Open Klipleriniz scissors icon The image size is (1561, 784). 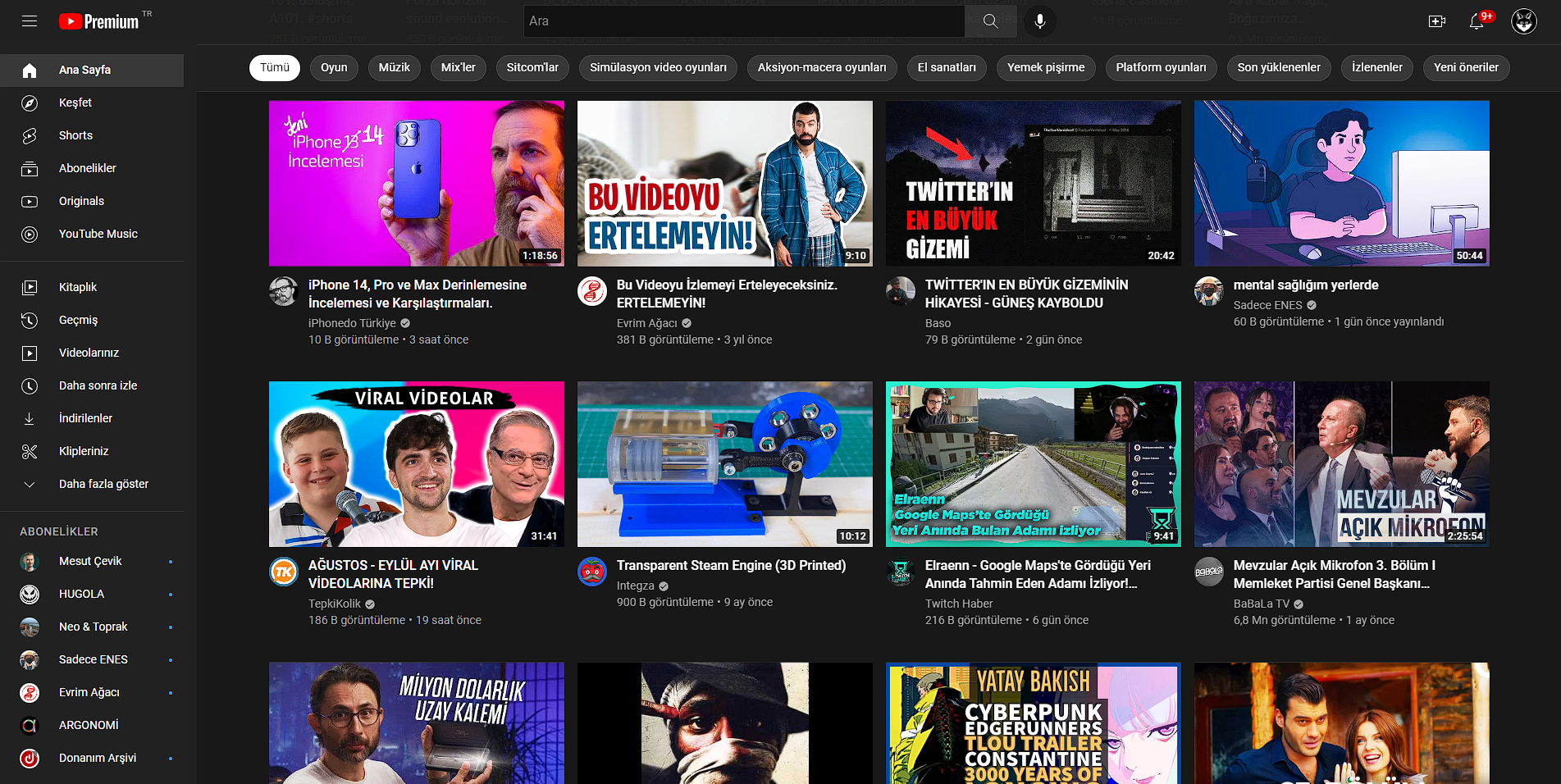[x=30, y=452]
